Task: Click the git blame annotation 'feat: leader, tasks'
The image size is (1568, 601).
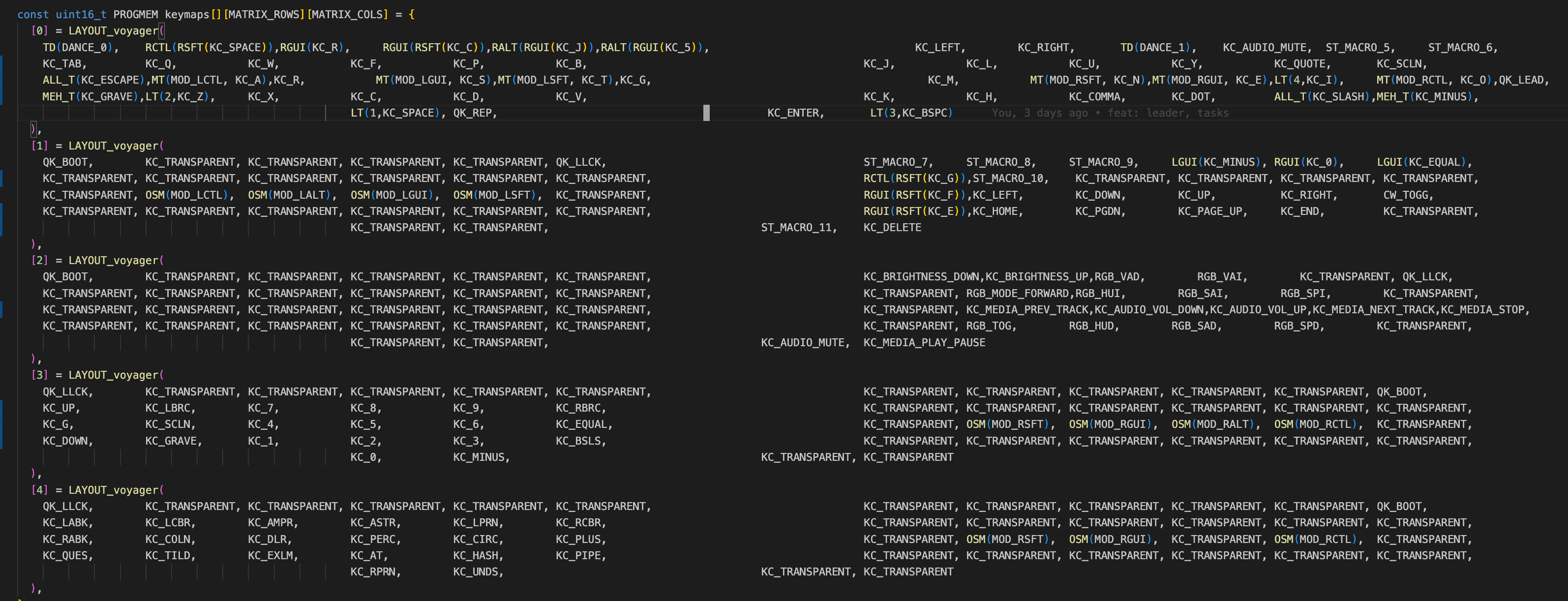Action: 1168,113
